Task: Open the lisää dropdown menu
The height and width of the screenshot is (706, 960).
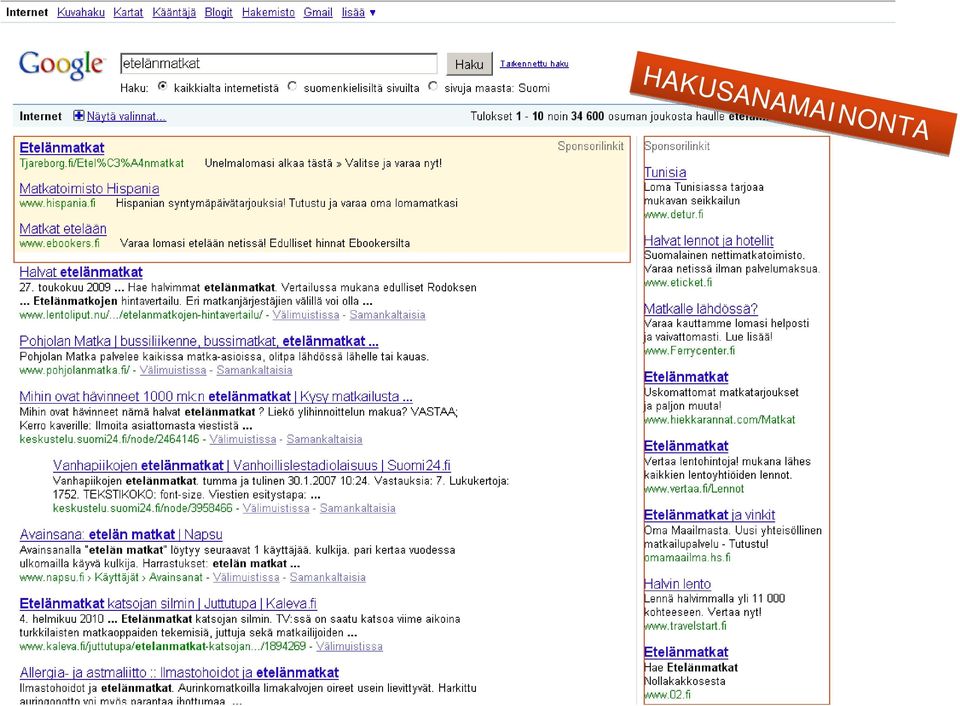Action: (358, 12)
